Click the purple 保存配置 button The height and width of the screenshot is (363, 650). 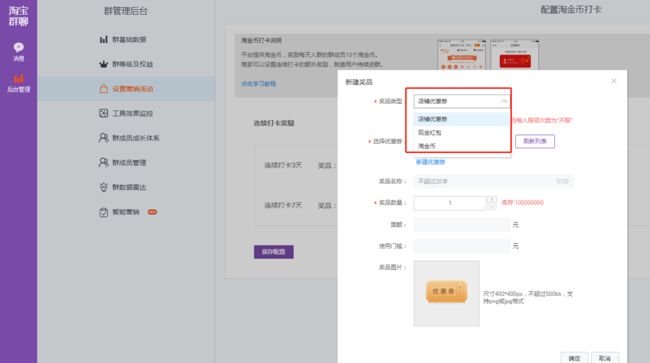click(x=274, y=252)
